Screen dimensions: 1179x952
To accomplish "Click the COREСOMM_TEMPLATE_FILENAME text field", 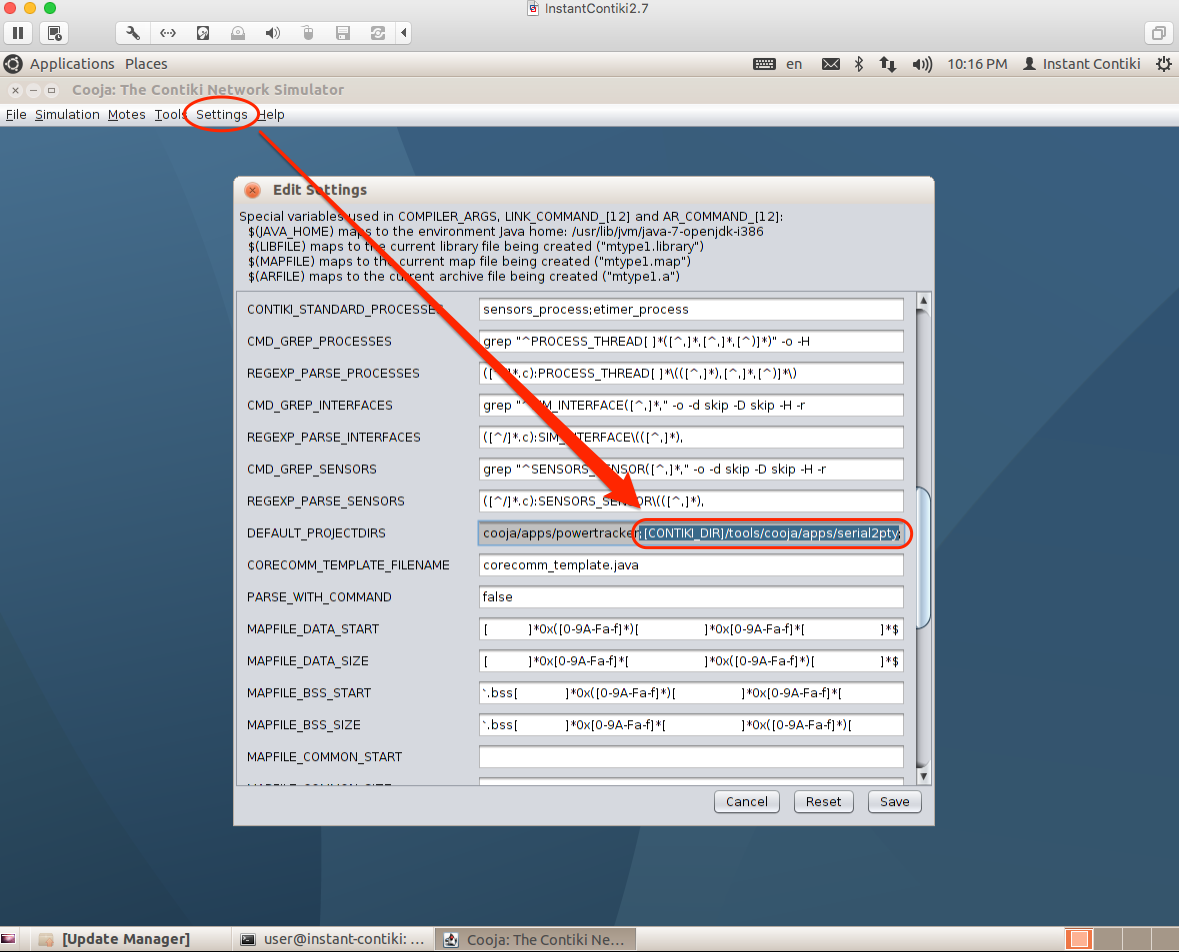I will pos(691,565).
